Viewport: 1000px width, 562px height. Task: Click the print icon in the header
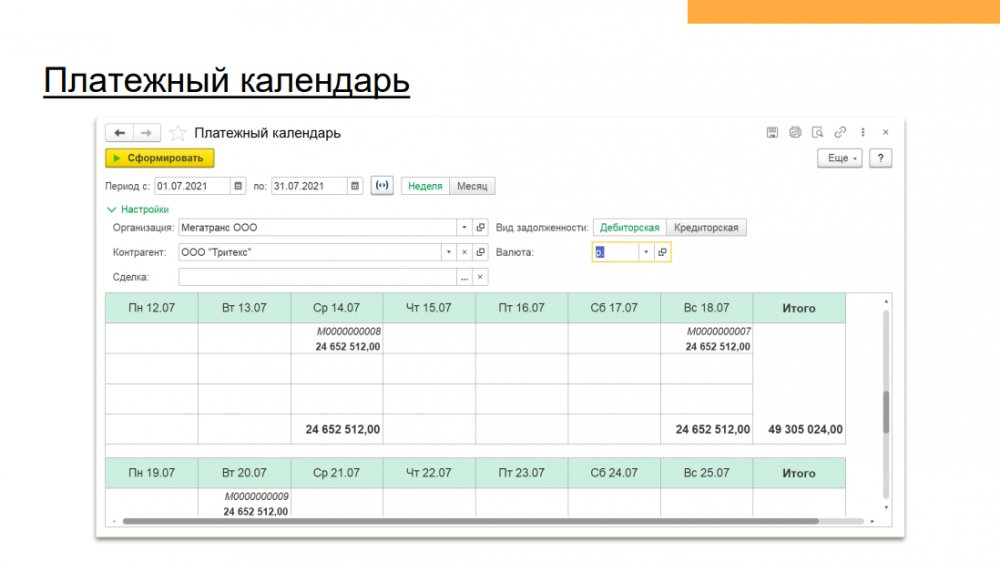point(795,132)
